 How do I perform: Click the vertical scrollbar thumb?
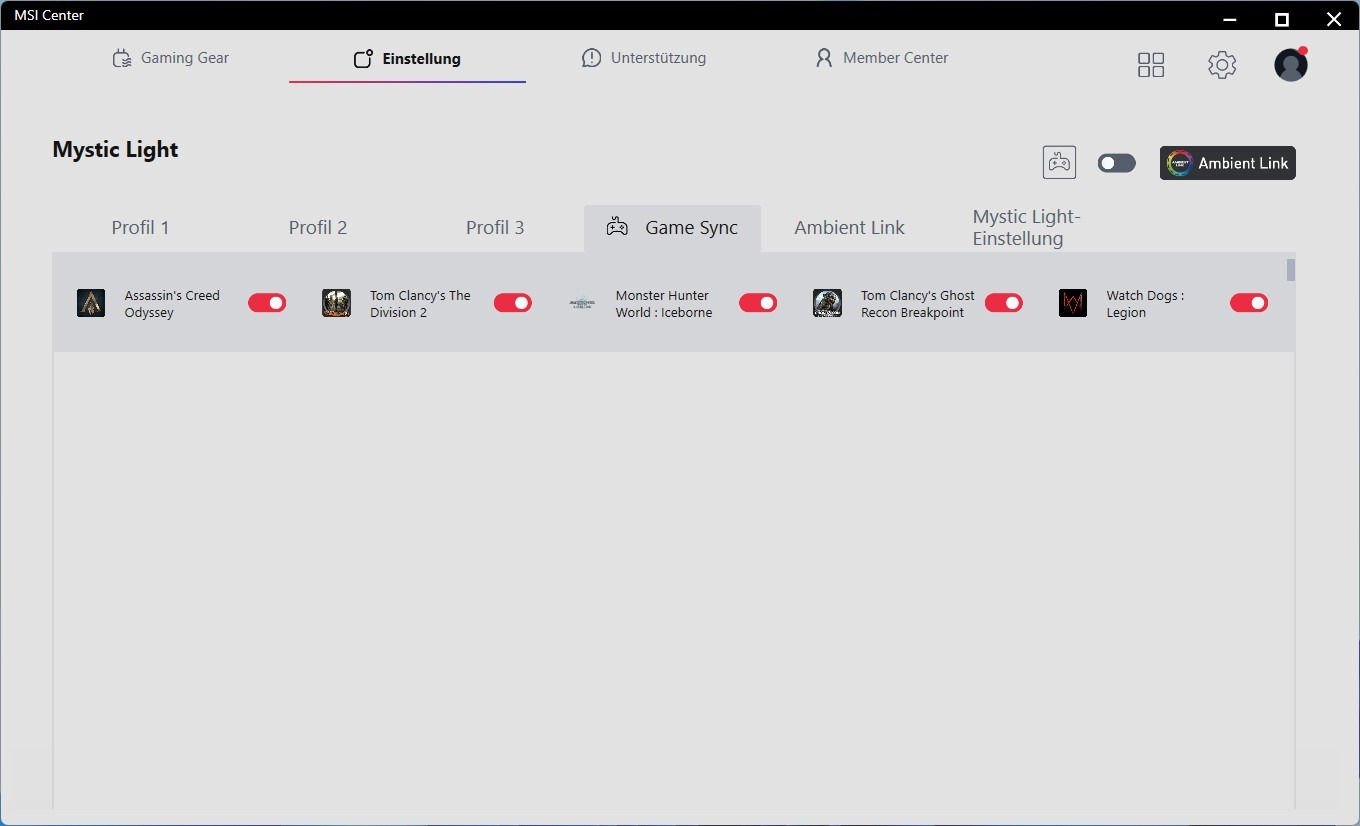pos(1290,270)
